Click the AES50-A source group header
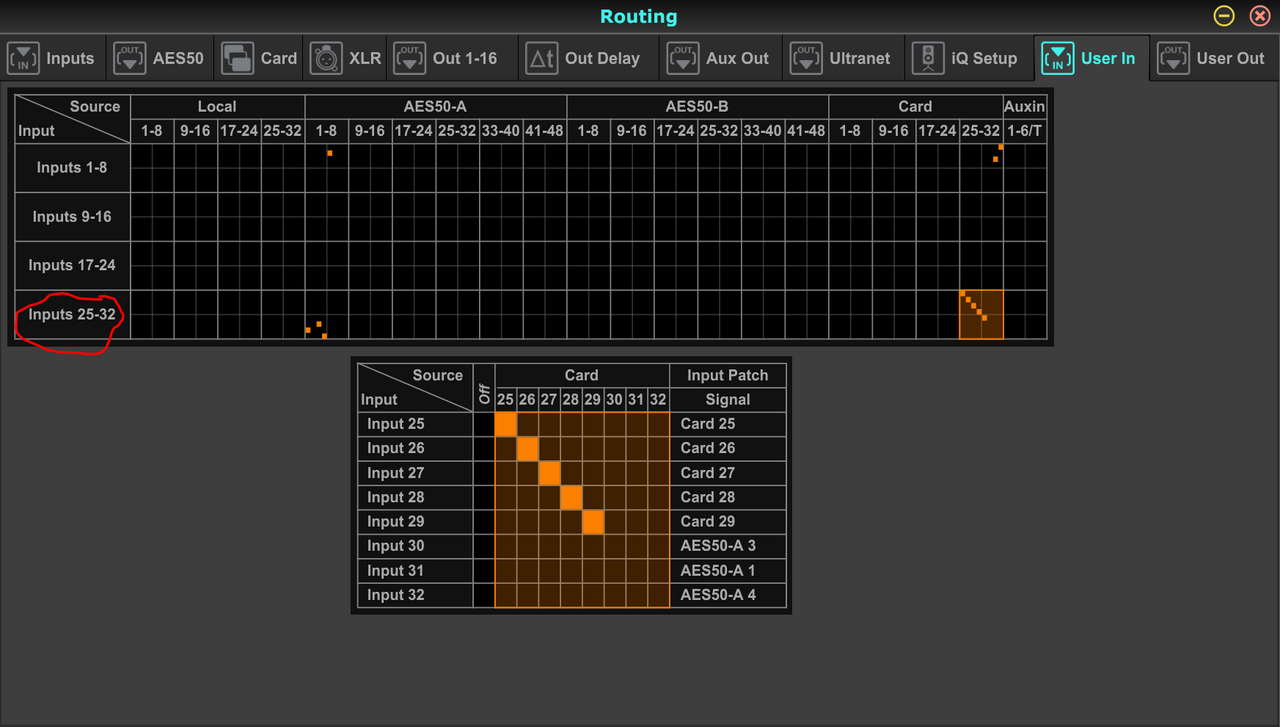The width and height of the screenshot is (1280, 727). tap(435, 106)
